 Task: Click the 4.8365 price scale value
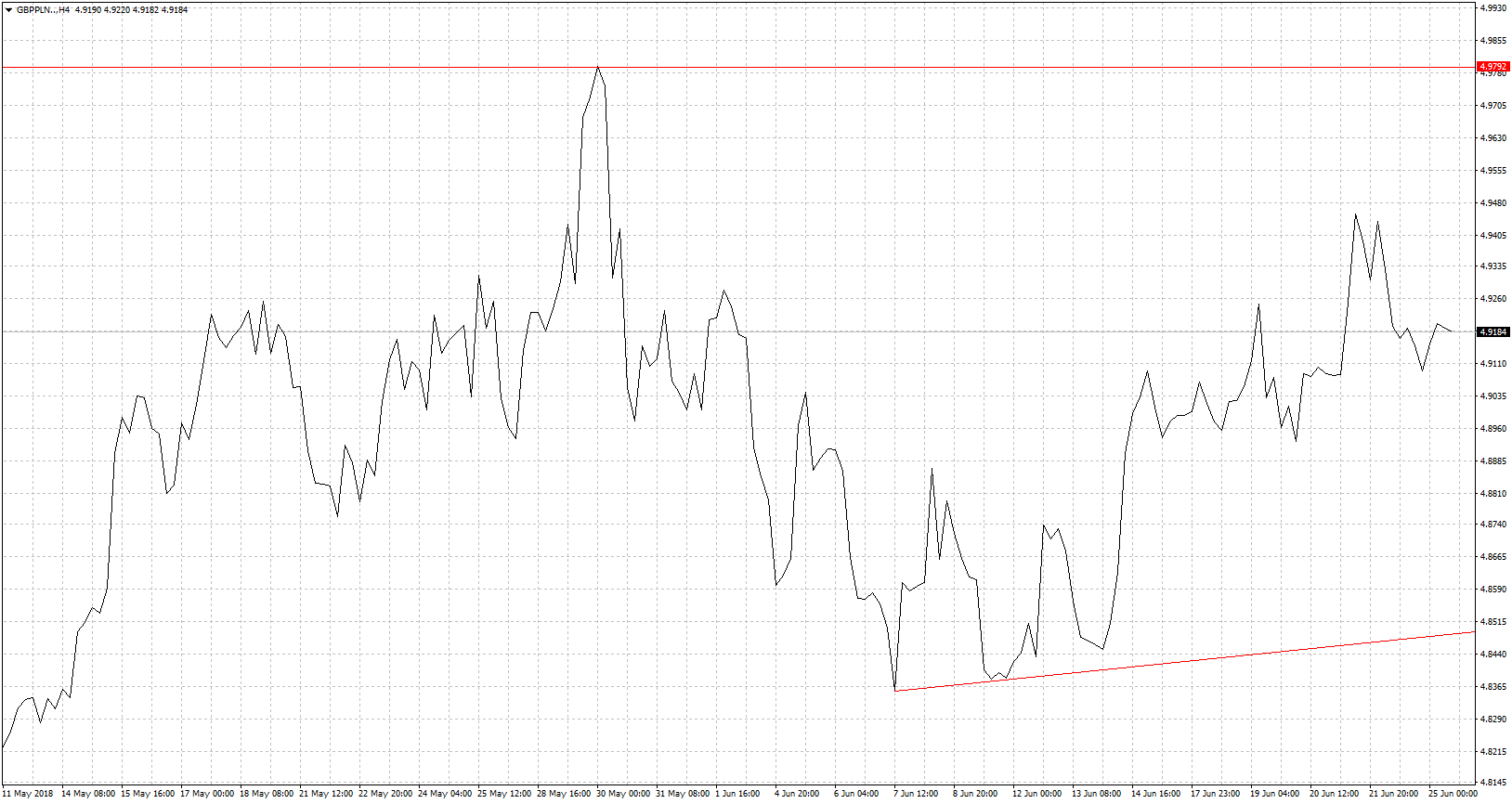pyautogui.click(x=1492, y=687)
